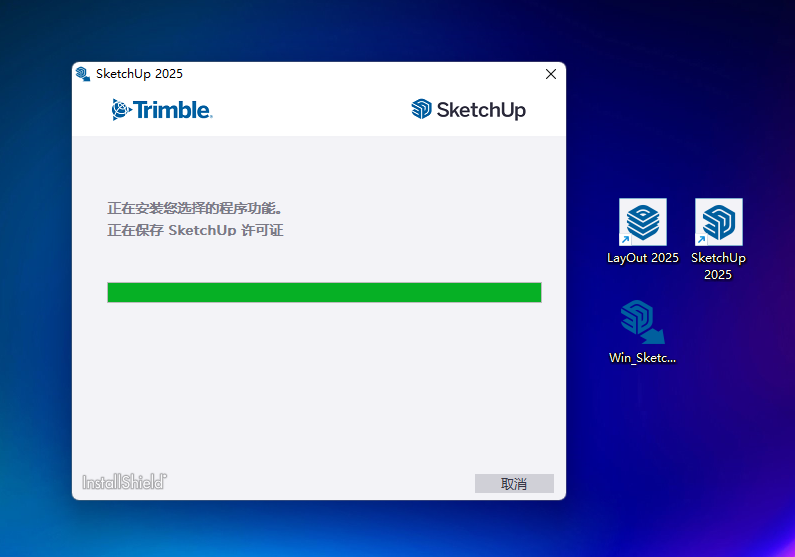Select the Win_Sketc... installer file icon
This screenshot has height=557, width=795.
642,322
